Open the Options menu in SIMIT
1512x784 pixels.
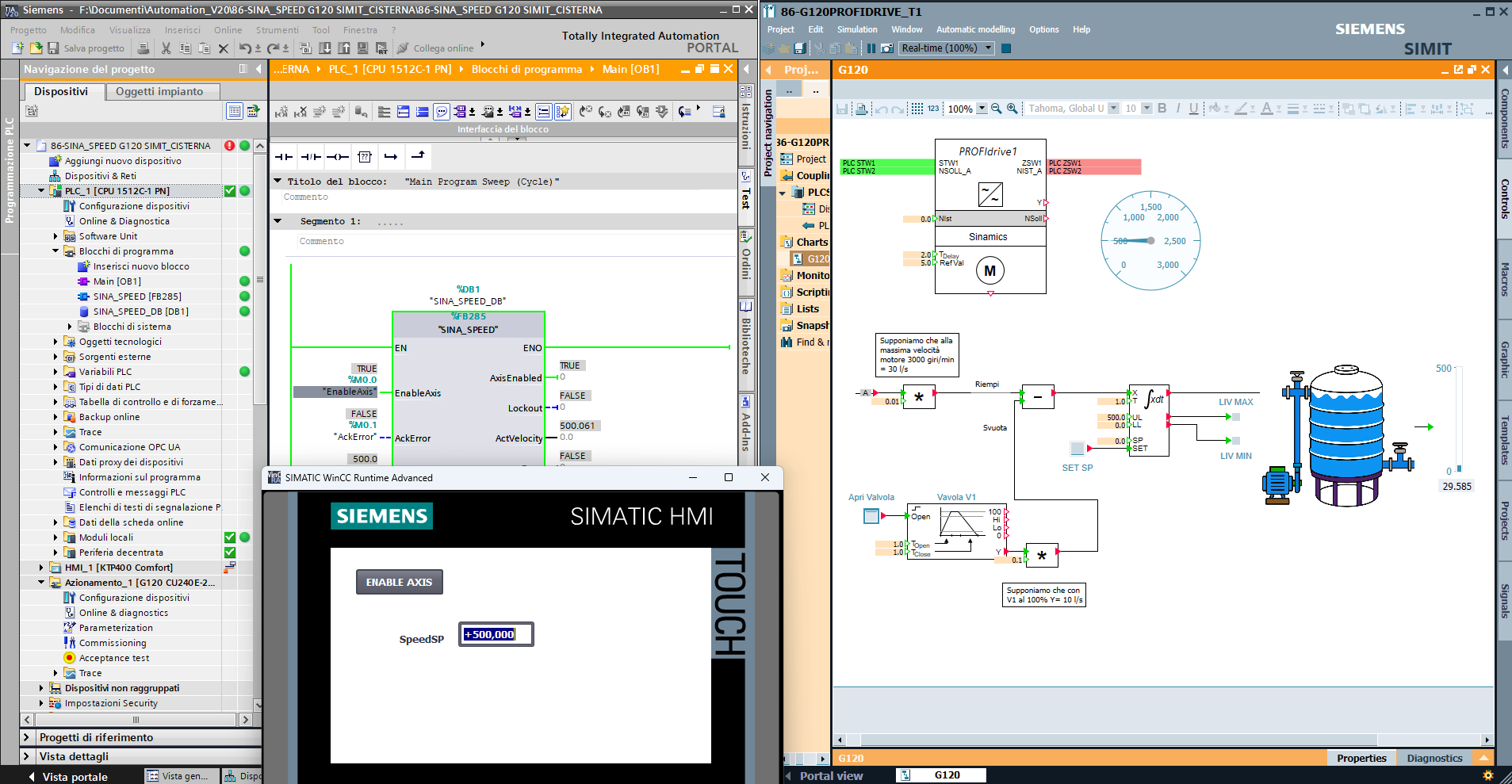(x=1043, y=29)
